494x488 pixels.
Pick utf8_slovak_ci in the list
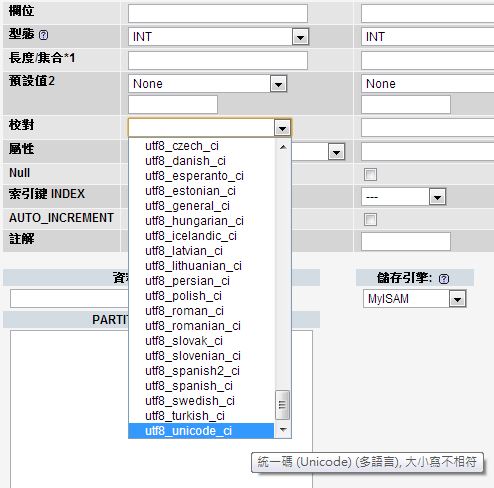[201, 341]
